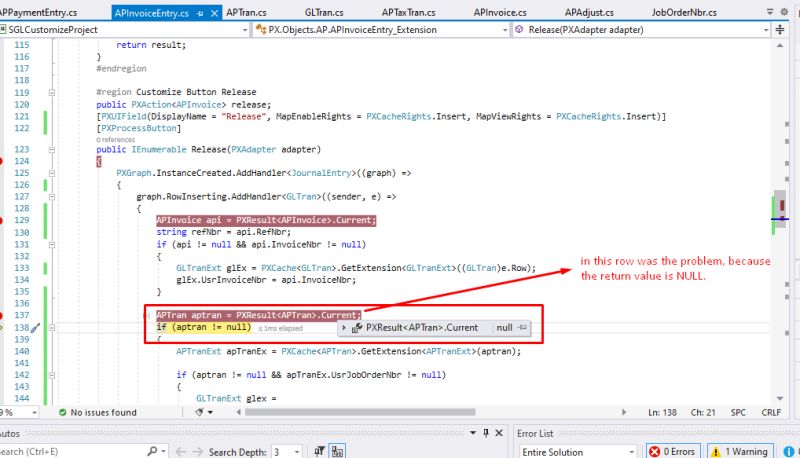Open the APTaxTran.cs tab
The width and height of the screenshot is (800, 458).
(x=409, y=13)
